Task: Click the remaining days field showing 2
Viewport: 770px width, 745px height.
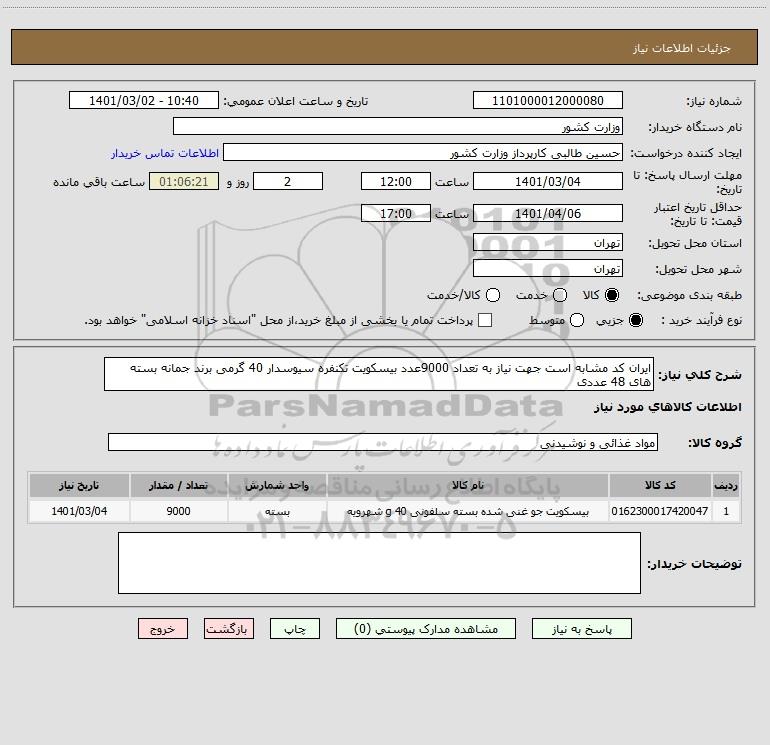Action: pos(288,181)
